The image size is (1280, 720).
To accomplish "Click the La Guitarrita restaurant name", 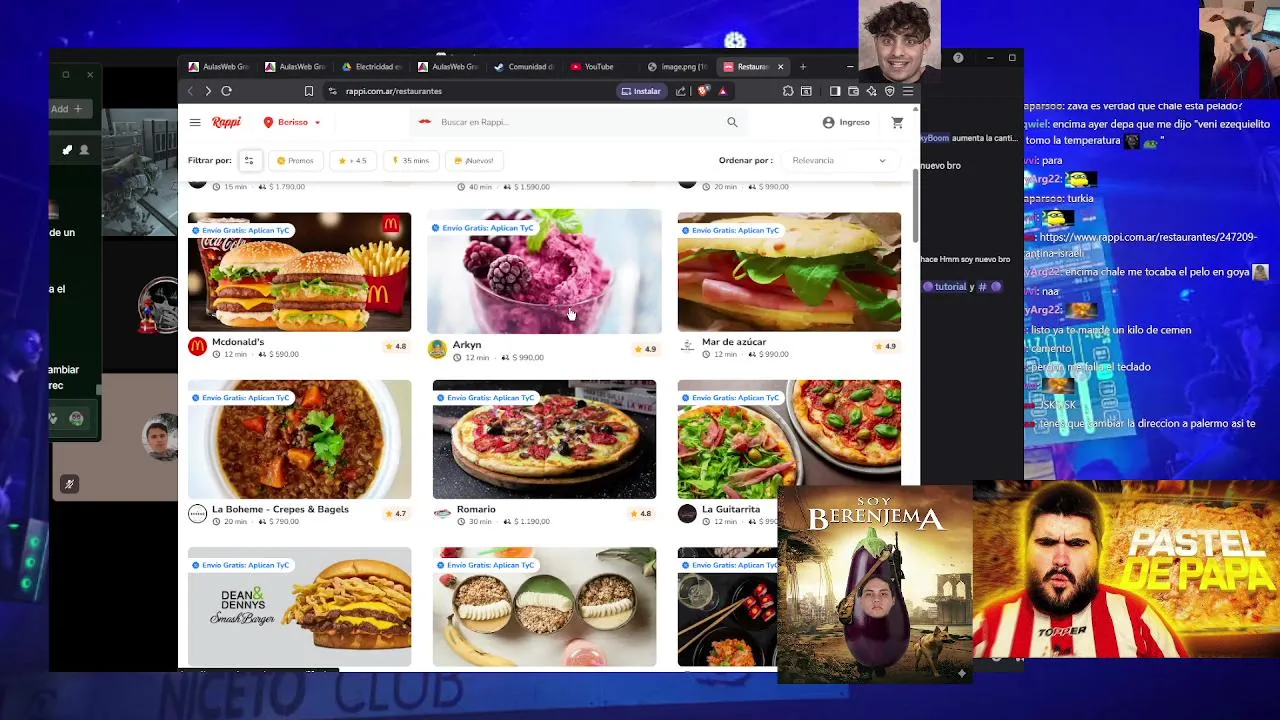I will click(731, 509).
